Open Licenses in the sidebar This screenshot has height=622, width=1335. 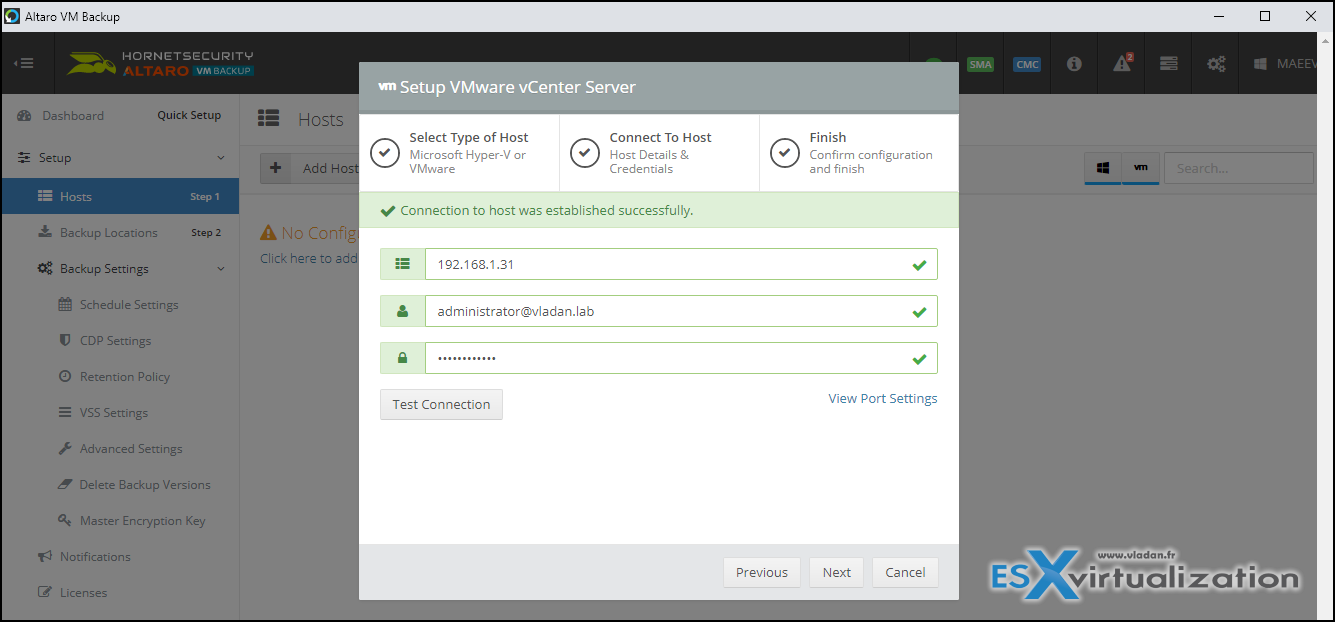point(83,593)
